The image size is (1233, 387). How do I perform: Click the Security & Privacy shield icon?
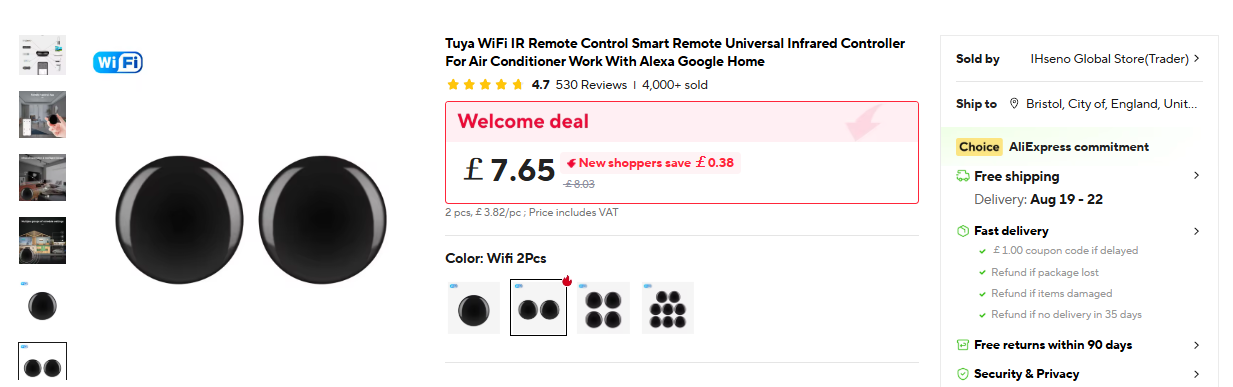[x=963, y=374]
